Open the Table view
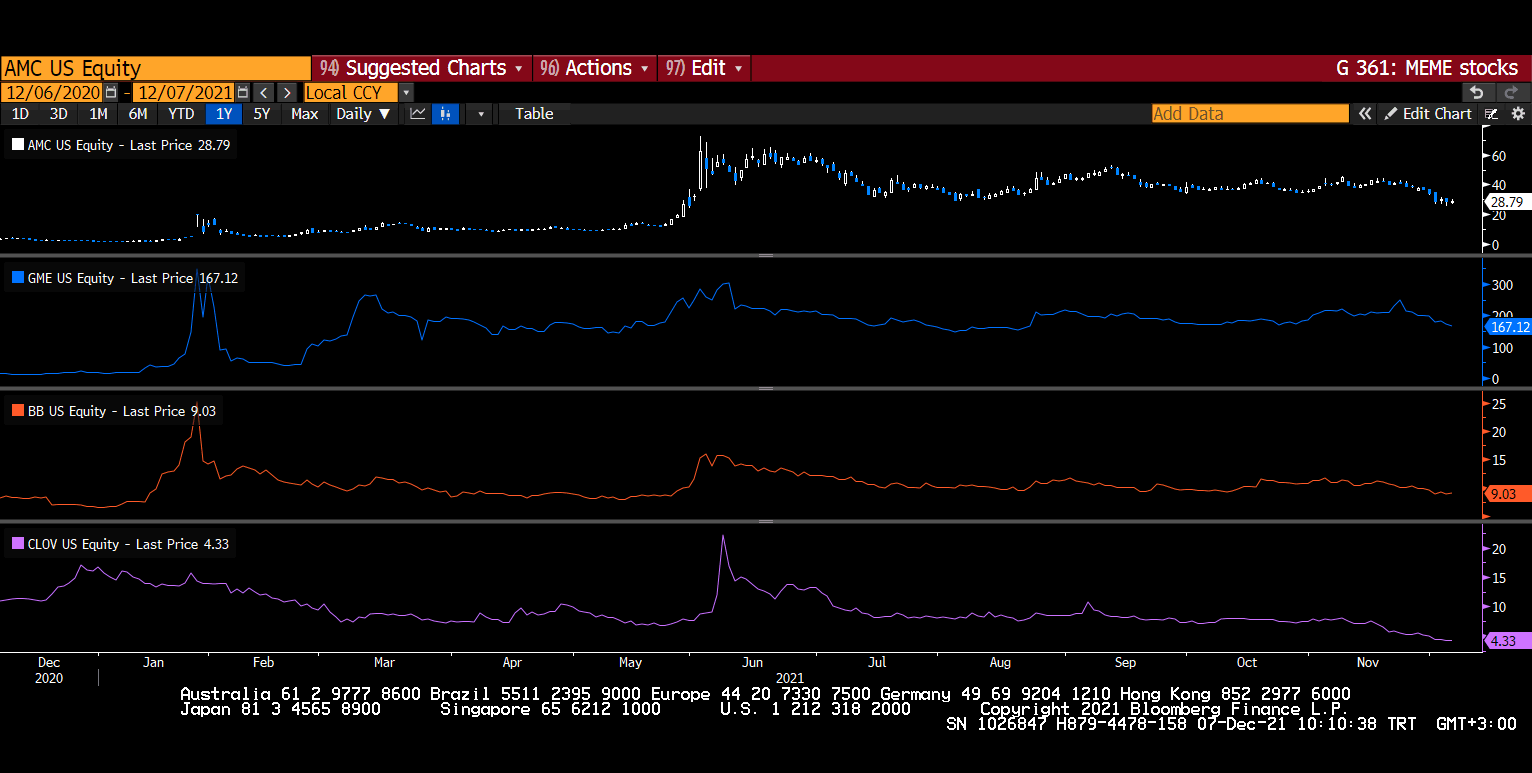The height and width of the screenshot is (773, 1532). (x=534, y=114)
